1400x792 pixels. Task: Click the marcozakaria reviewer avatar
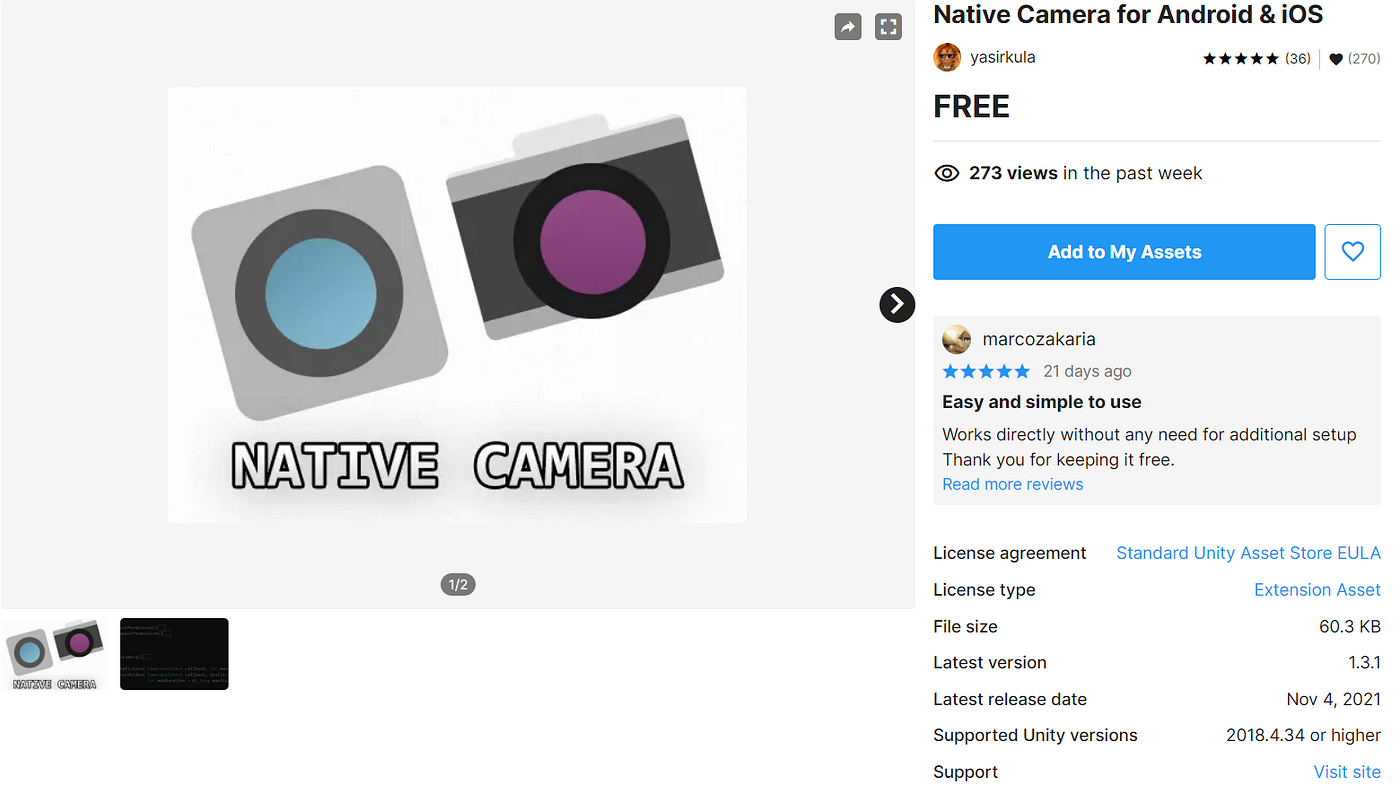point(957,339)
